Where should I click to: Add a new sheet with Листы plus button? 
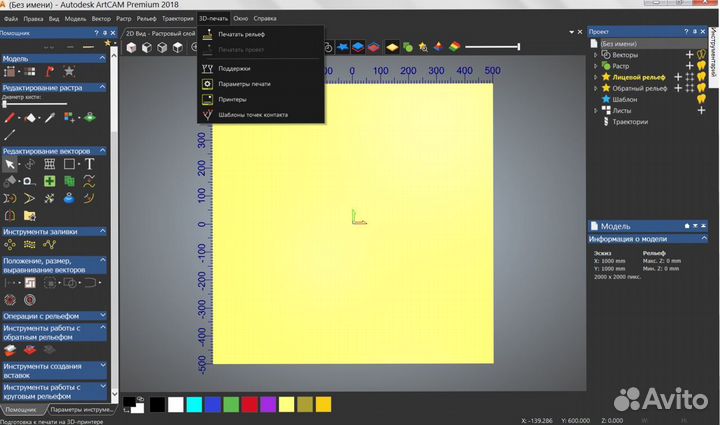pos(701,111)
